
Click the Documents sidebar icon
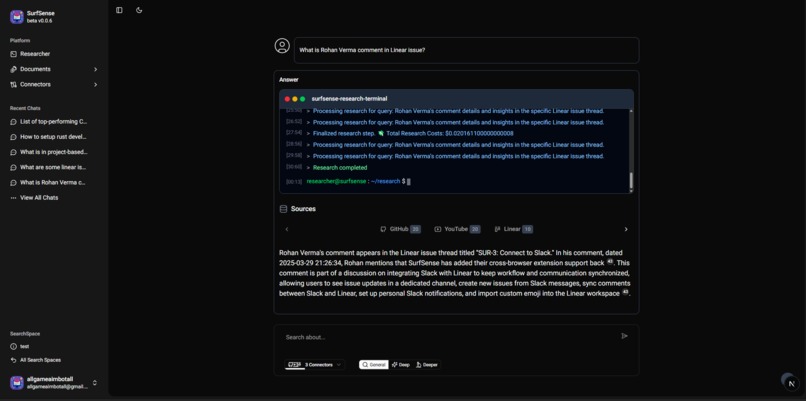click(13, 69)
